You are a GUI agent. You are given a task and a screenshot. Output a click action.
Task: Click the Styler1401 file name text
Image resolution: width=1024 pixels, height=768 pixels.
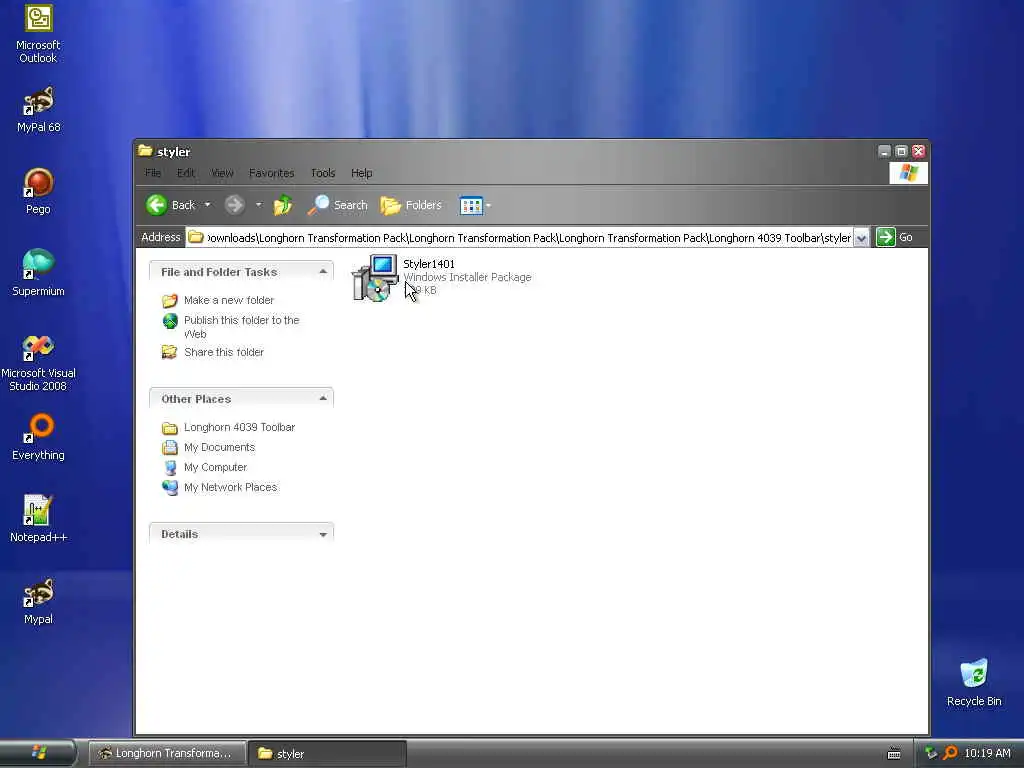[428, 264]
